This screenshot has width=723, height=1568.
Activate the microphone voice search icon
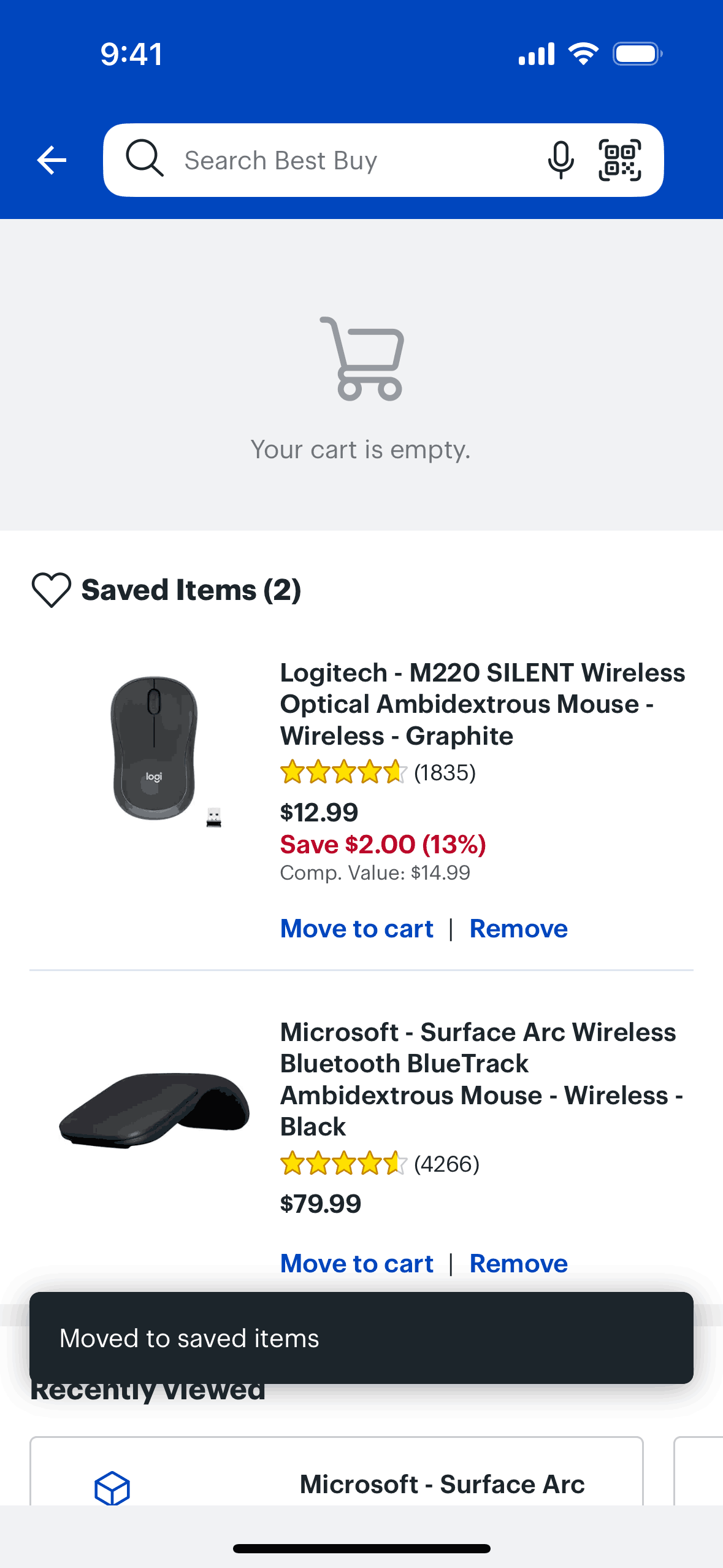tap(560, 160)
